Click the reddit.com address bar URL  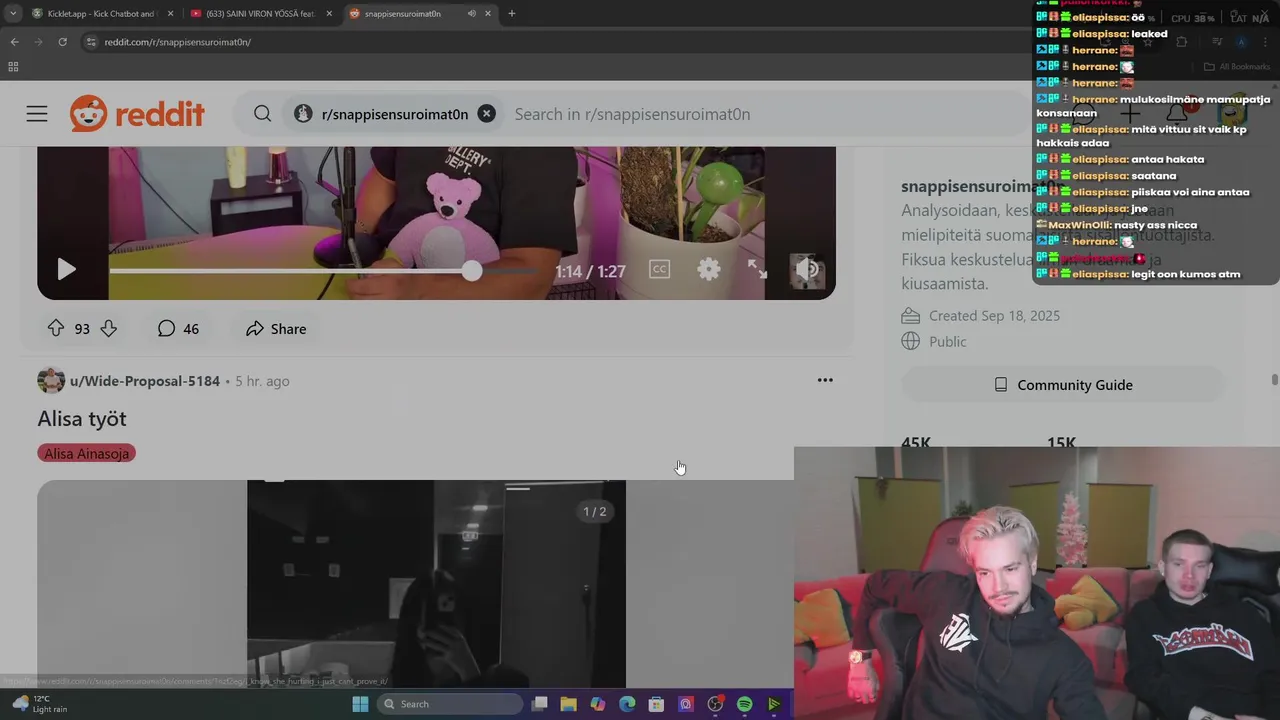[177, 42]
